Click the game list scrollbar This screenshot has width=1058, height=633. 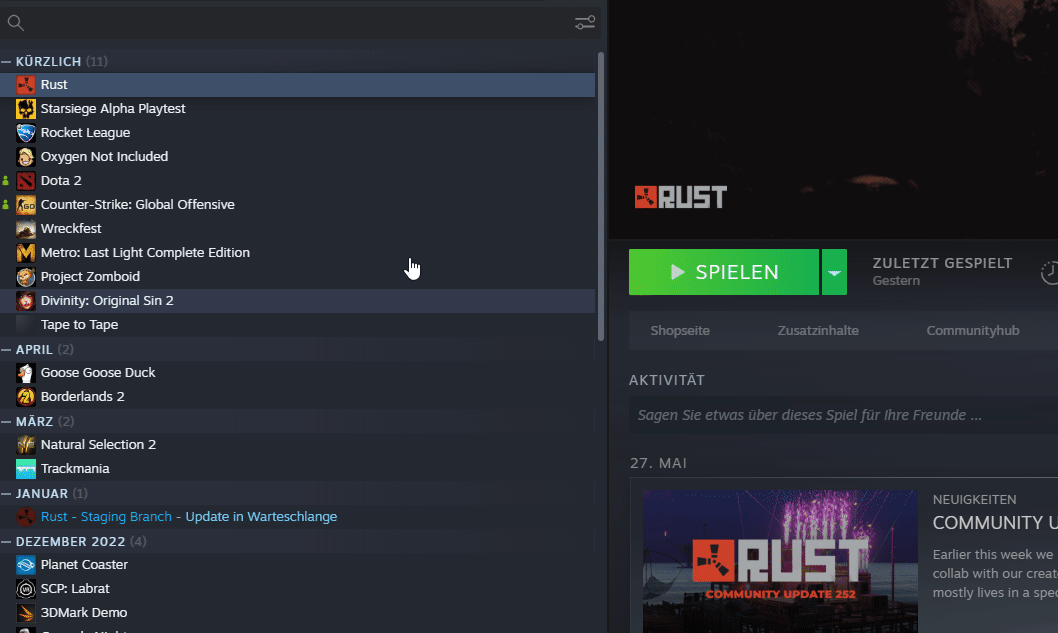(x=601, y=196)
